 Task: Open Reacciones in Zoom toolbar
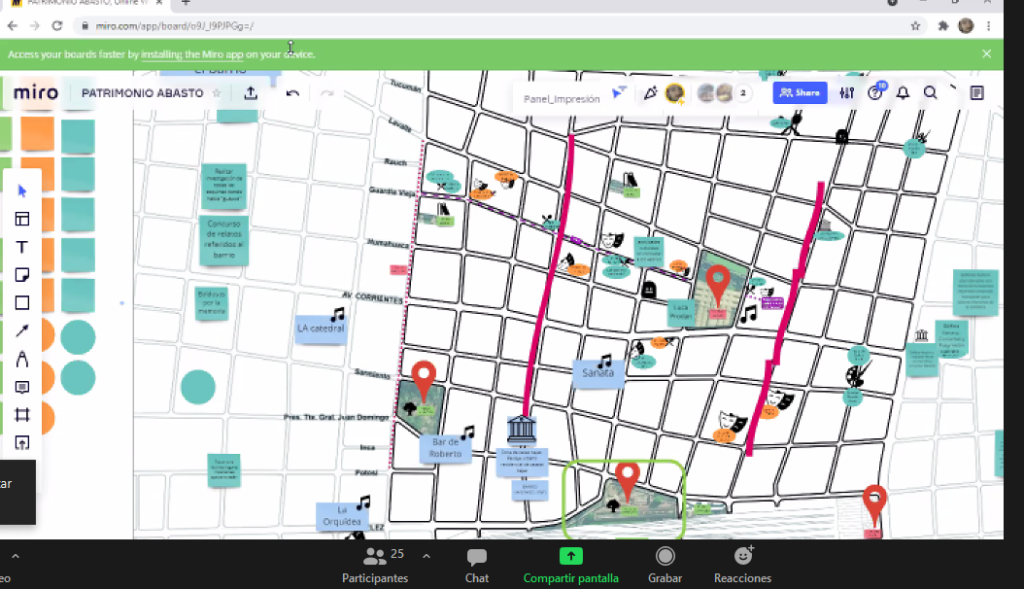742,564
